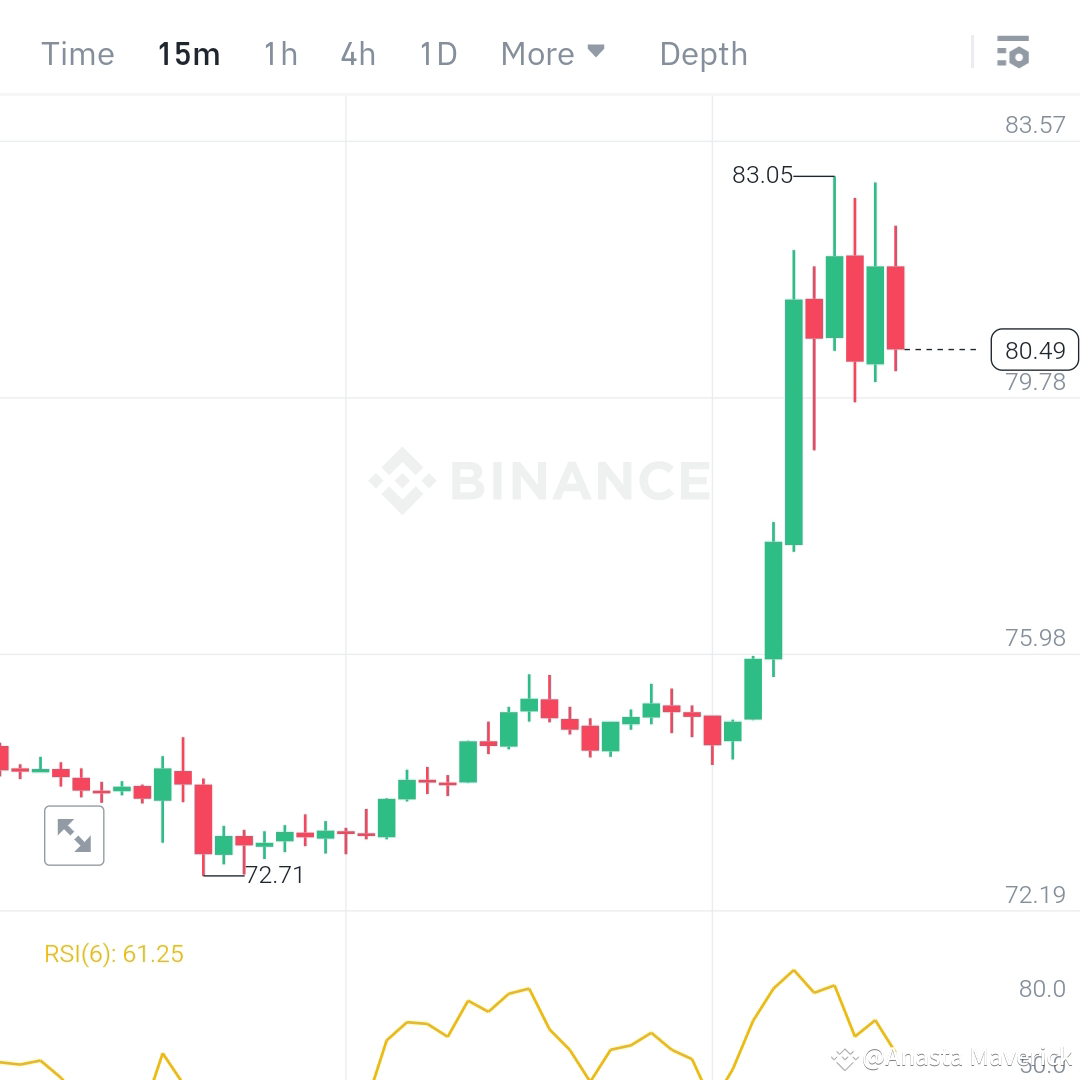Screen dimensions: 1080x1080
Task: Switch to the 1h timeframe tab
Action: (x=279, y=54)
